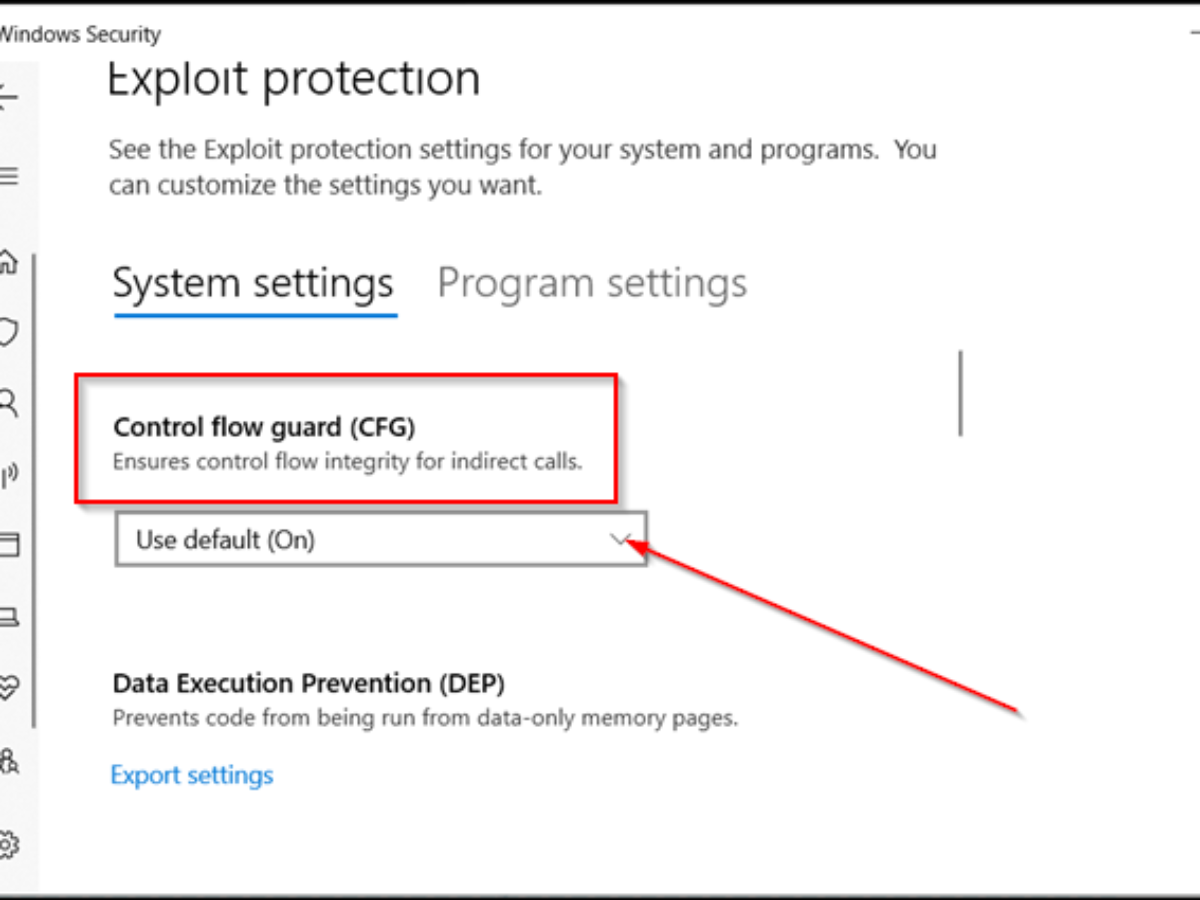
Task: Select App & browser control icon
Action: (8, 545)
